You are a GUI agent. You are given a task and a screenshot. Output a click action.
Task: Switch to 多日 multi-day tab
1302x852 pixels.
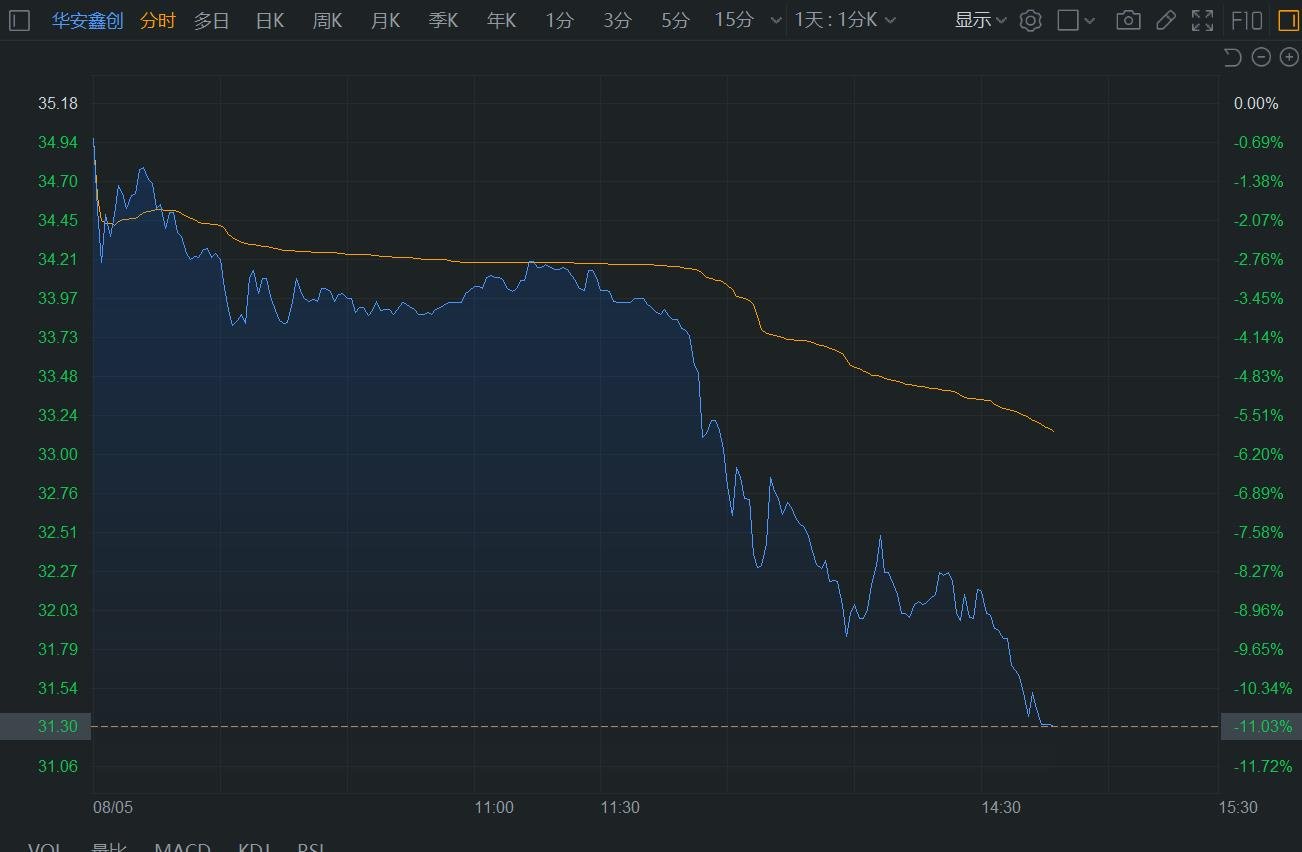point(211,20)
